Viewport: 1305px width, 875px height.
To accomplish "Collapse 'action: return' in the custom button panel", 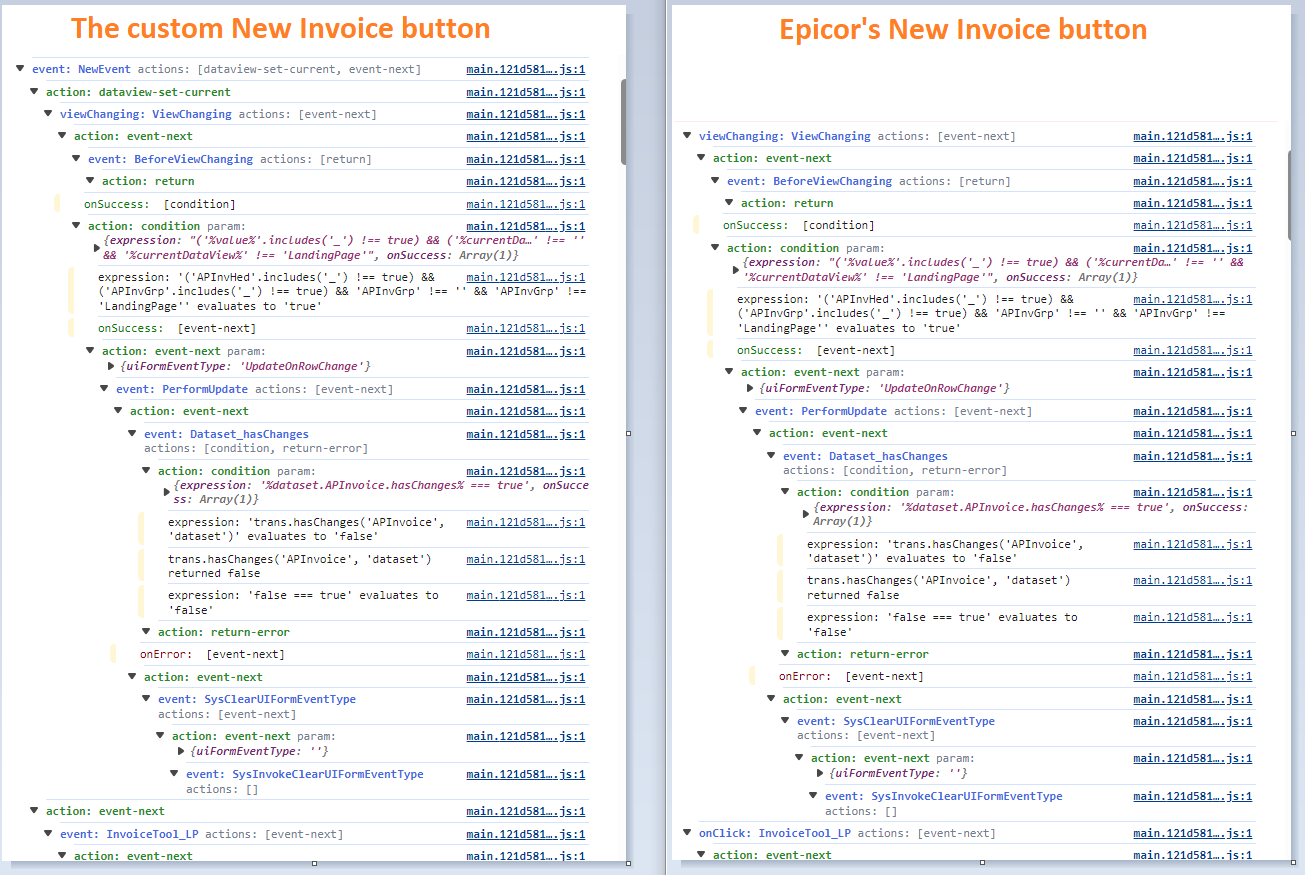I will pos(91,181).
